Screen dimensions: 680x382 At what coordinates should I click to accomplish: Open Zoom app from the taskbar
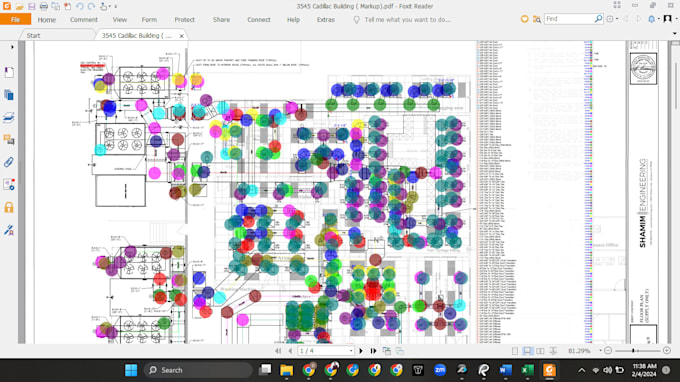point(440,370)
